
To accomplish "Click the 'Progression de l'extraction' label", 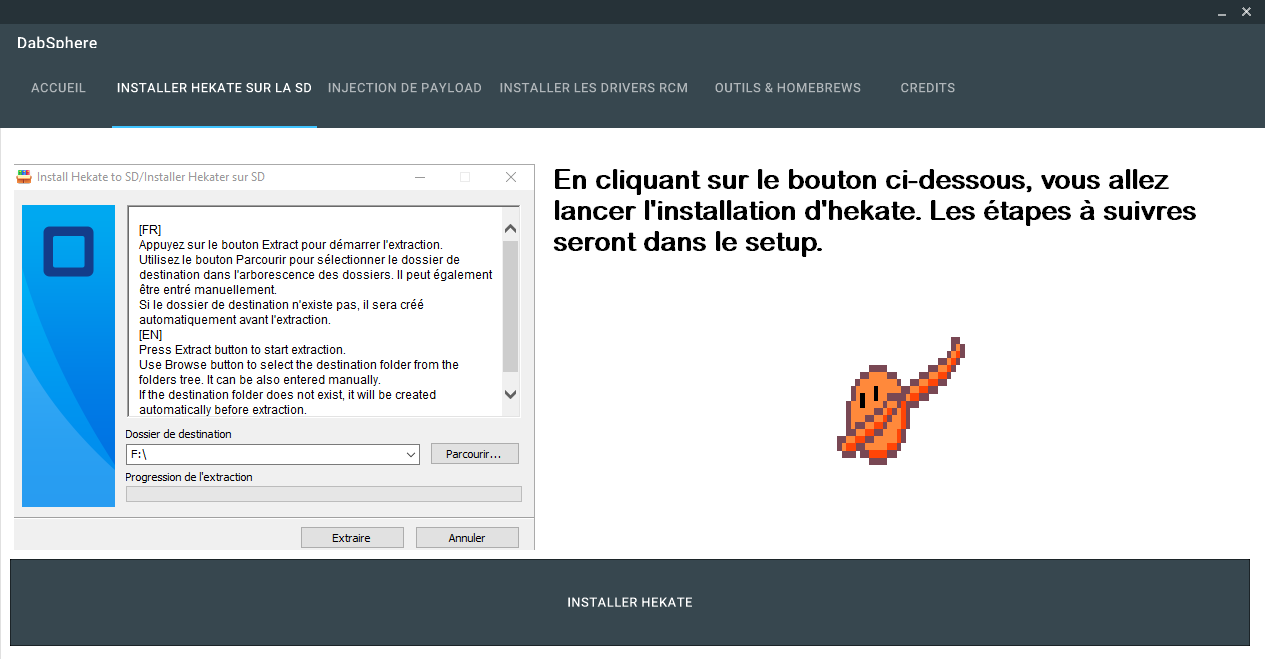I will coord(189,477).
